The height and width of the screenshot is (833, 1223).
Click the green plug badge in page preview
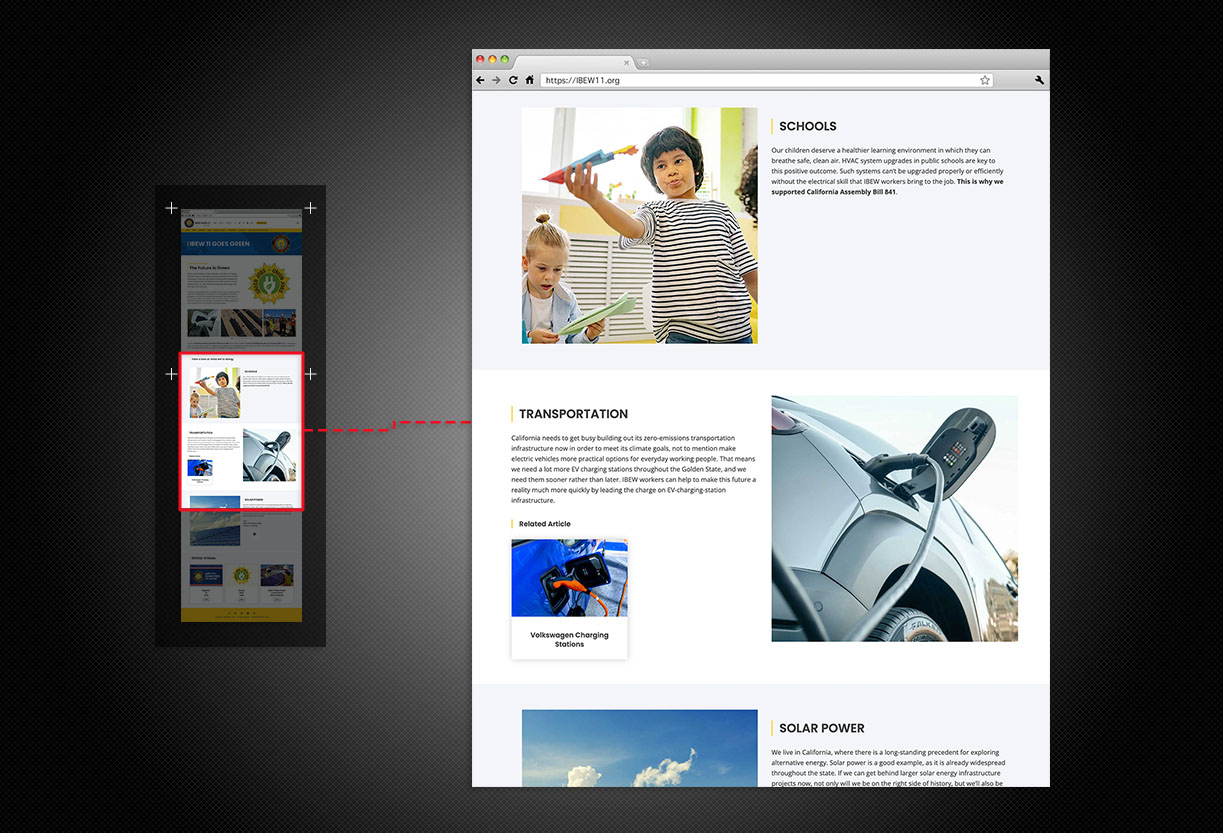click(x=267, y=283)
